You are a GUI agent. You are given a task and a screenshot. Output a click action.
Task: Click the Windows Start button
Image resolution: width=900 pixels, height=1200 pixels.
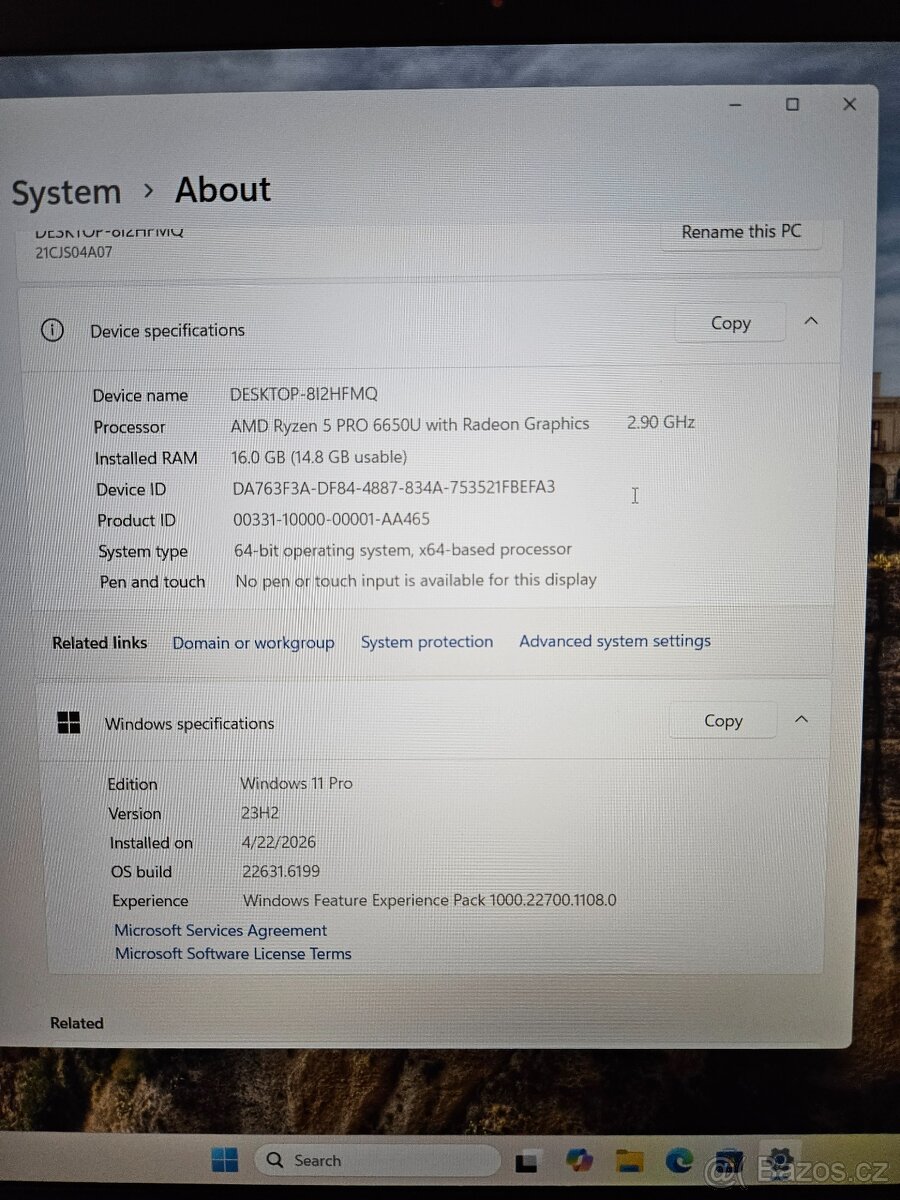coord(224,1160)
